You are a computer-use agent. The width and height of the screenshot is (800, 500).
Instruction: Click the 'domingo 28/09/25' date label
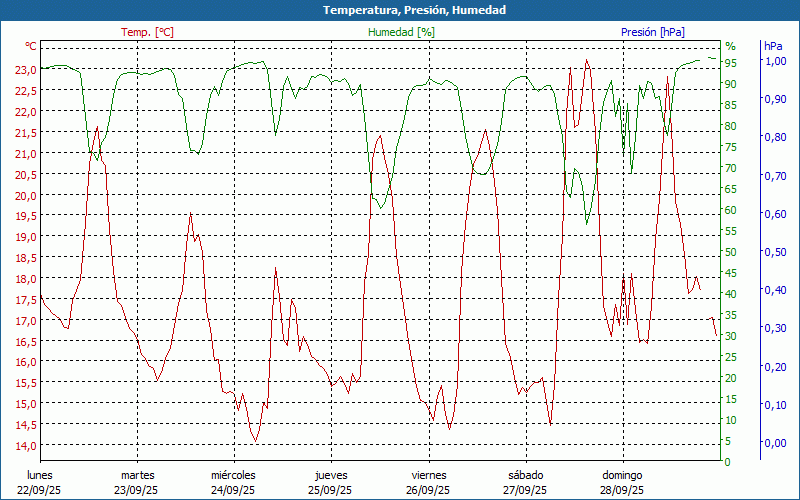point(622,482)
